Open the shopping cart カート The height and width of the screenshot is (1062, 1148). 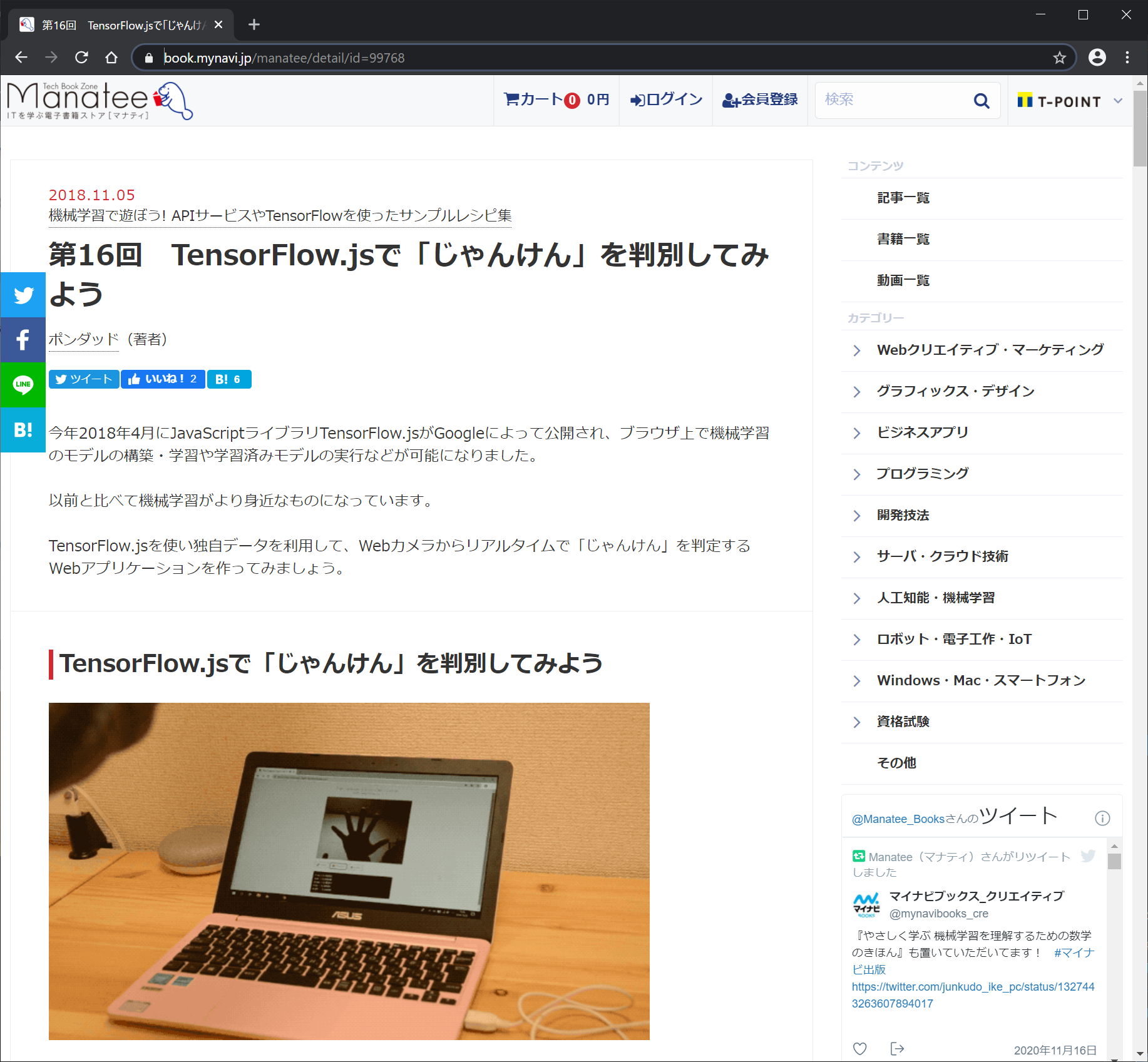(x=556, y=100)
